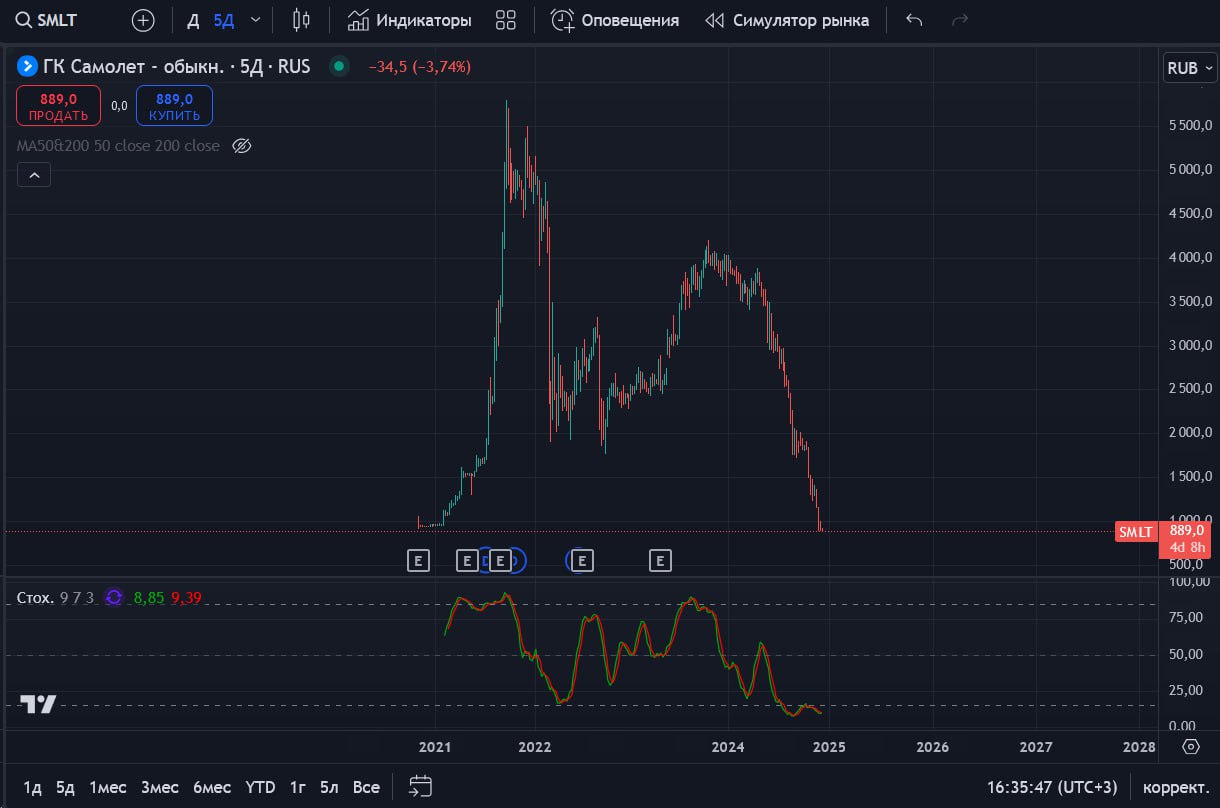Viewport: 1220px width, 808px height.
Task: Click the ГК Самолет symbol logo icon
Action: tap(27, 67)
